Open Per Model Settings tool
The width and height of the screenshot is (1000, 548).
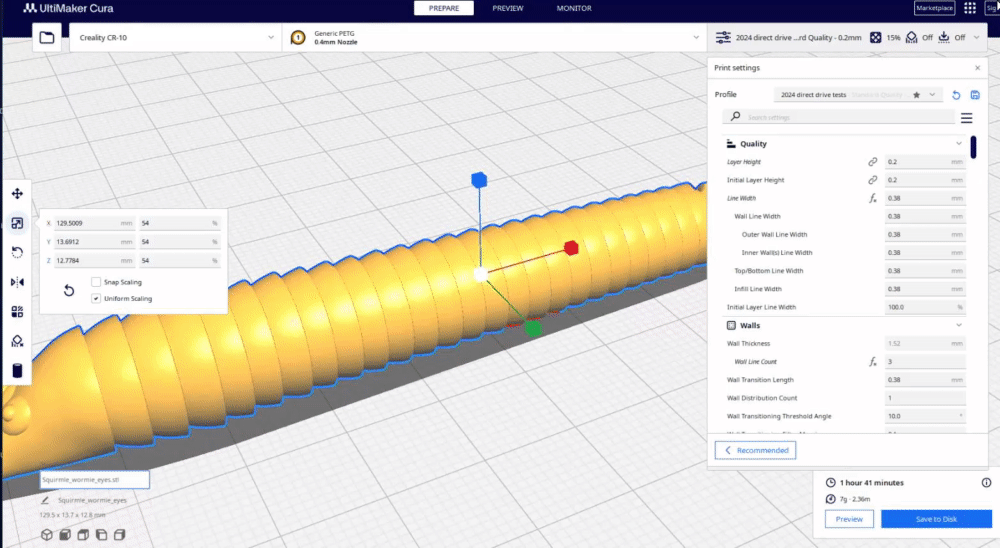tap(17, 311)
